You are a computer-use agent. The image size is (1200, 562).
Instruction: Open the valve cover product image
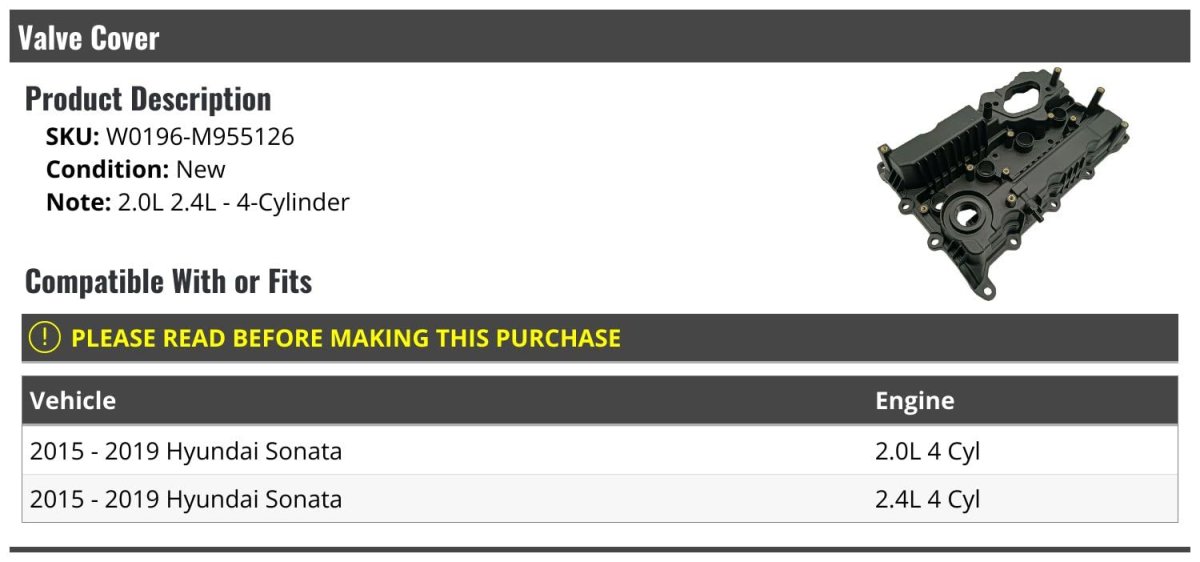coord(1003,190)
